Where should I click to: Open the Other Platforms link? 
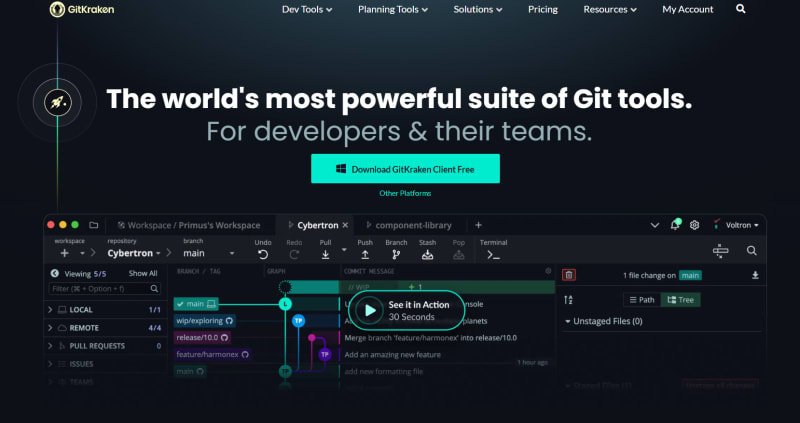click(x=405, y=193)
